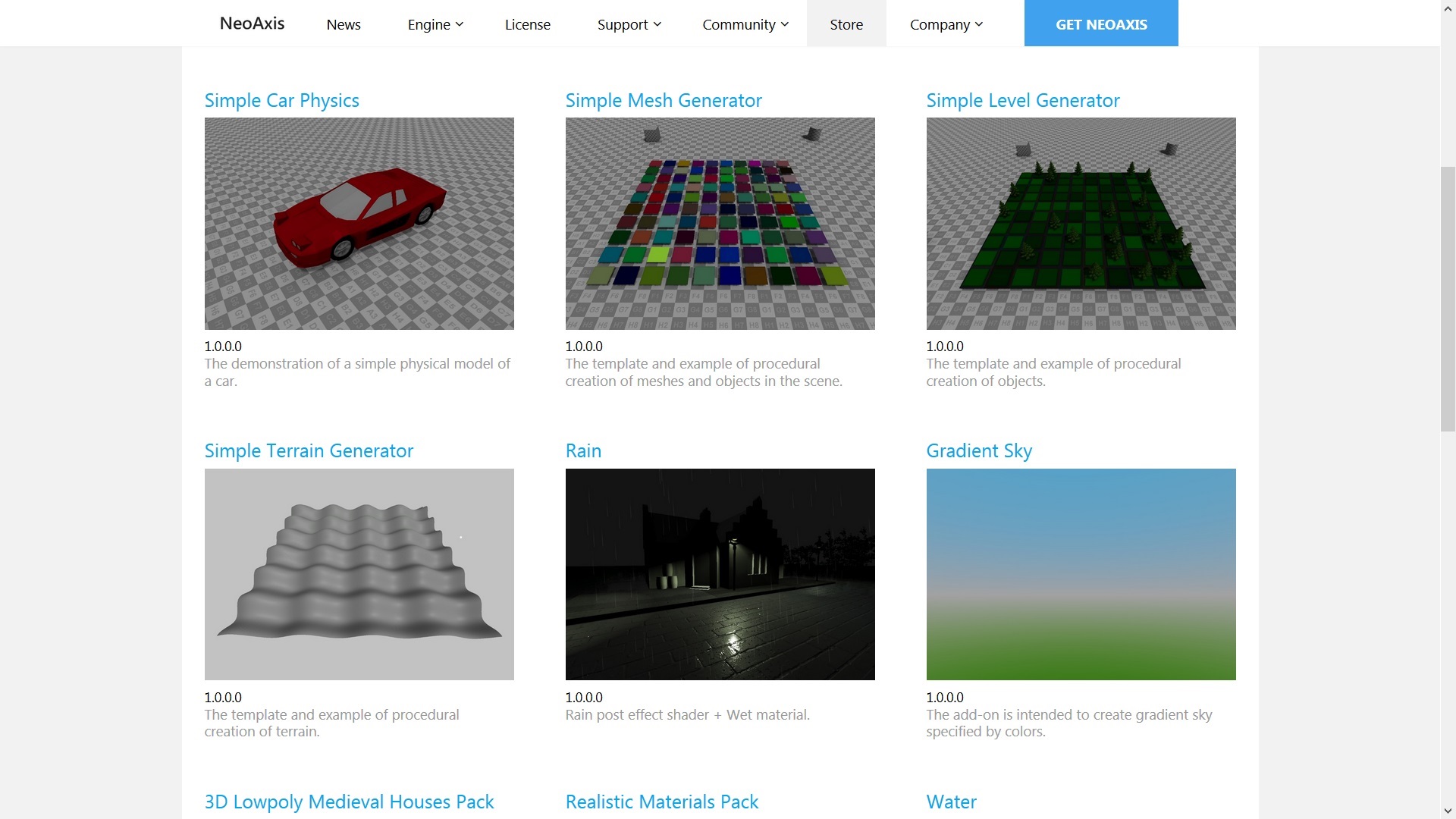Follow the Realistic Materials Pack title link
1456x819 pixels.
[x=661, y=802]
